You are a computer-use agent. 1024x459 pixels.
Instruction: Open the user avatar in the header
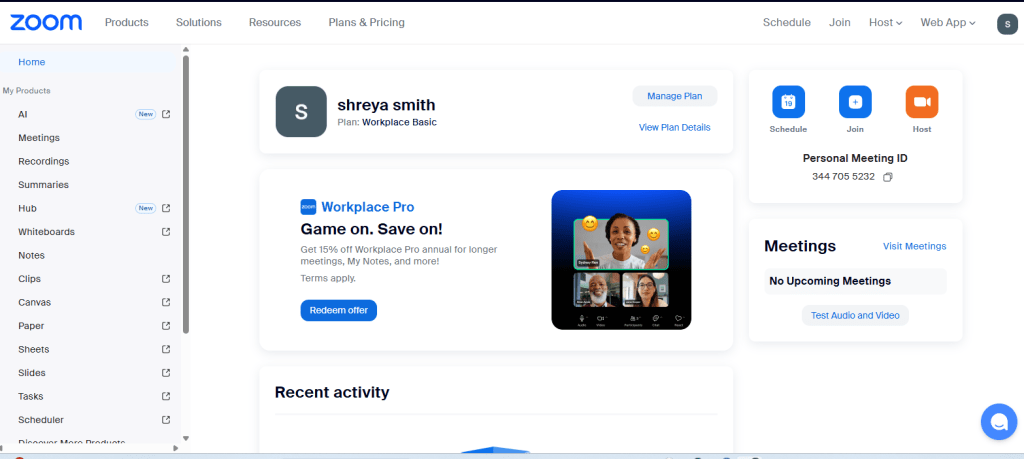coord(1007,24)
